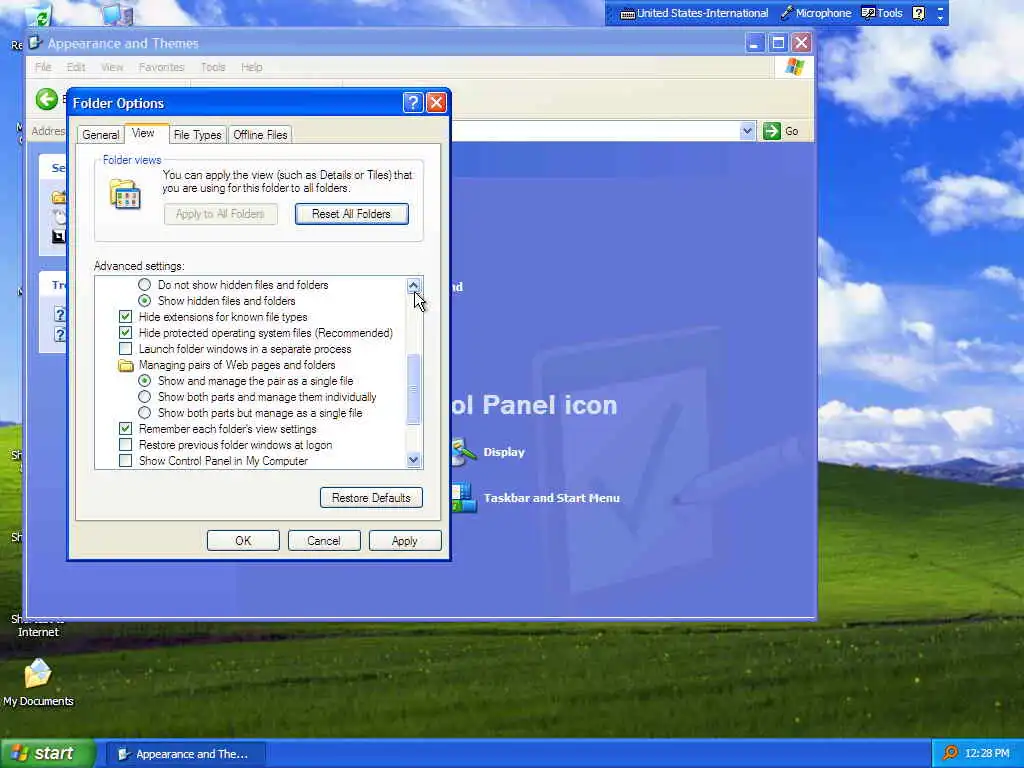
Task: Enable Launch folder windows in separate process
Action: 125,349
